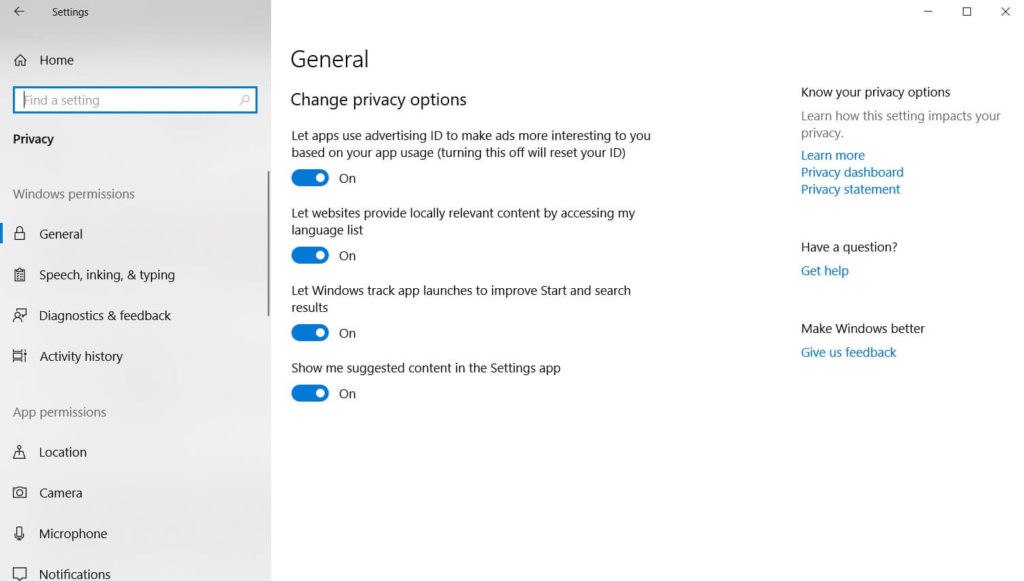Click the back arrow at top left

(18, 12)
